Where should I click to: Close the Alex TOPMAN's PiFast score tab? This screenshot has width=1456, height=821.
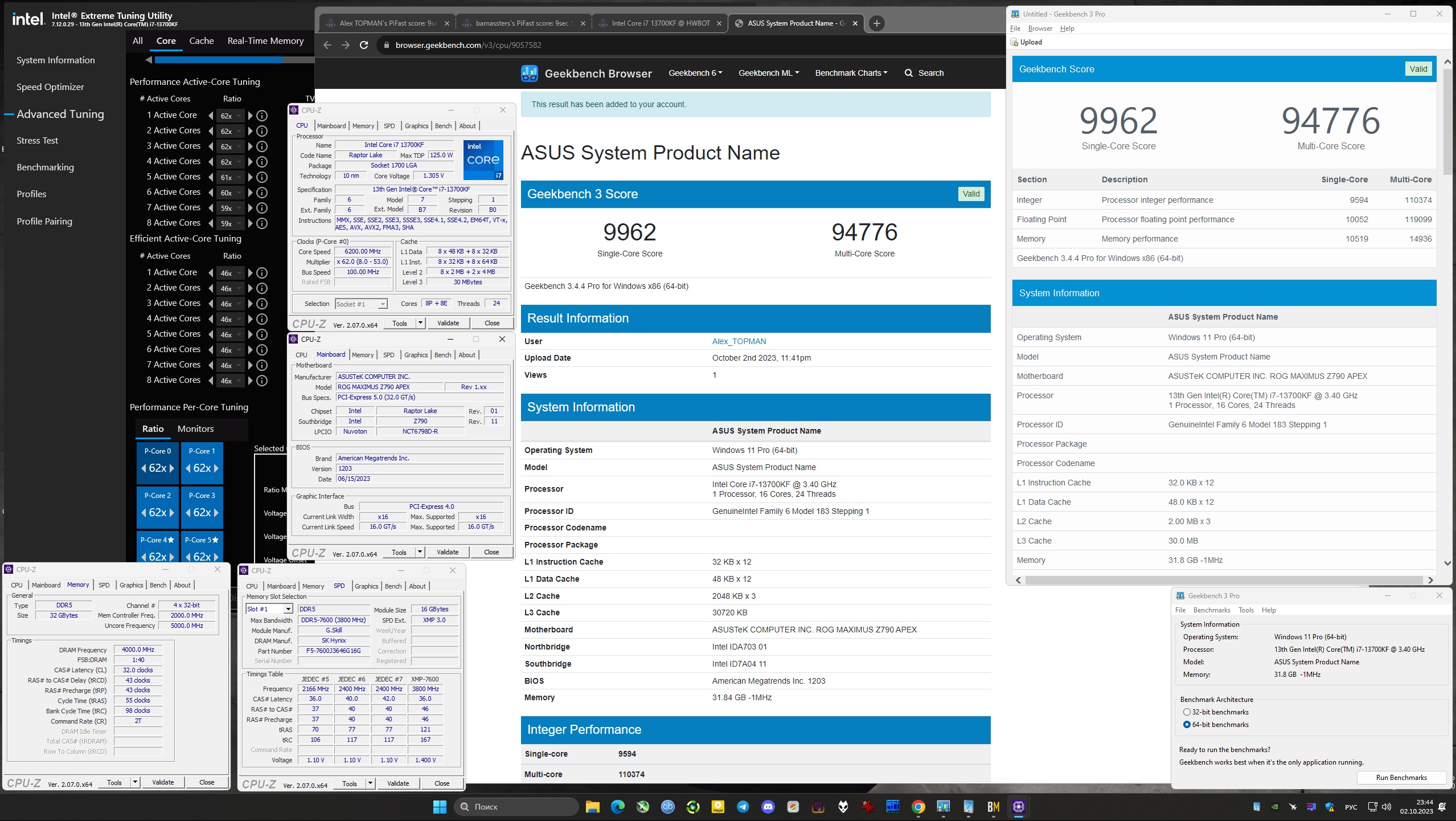pyautogui.click(x=447, y=23)
